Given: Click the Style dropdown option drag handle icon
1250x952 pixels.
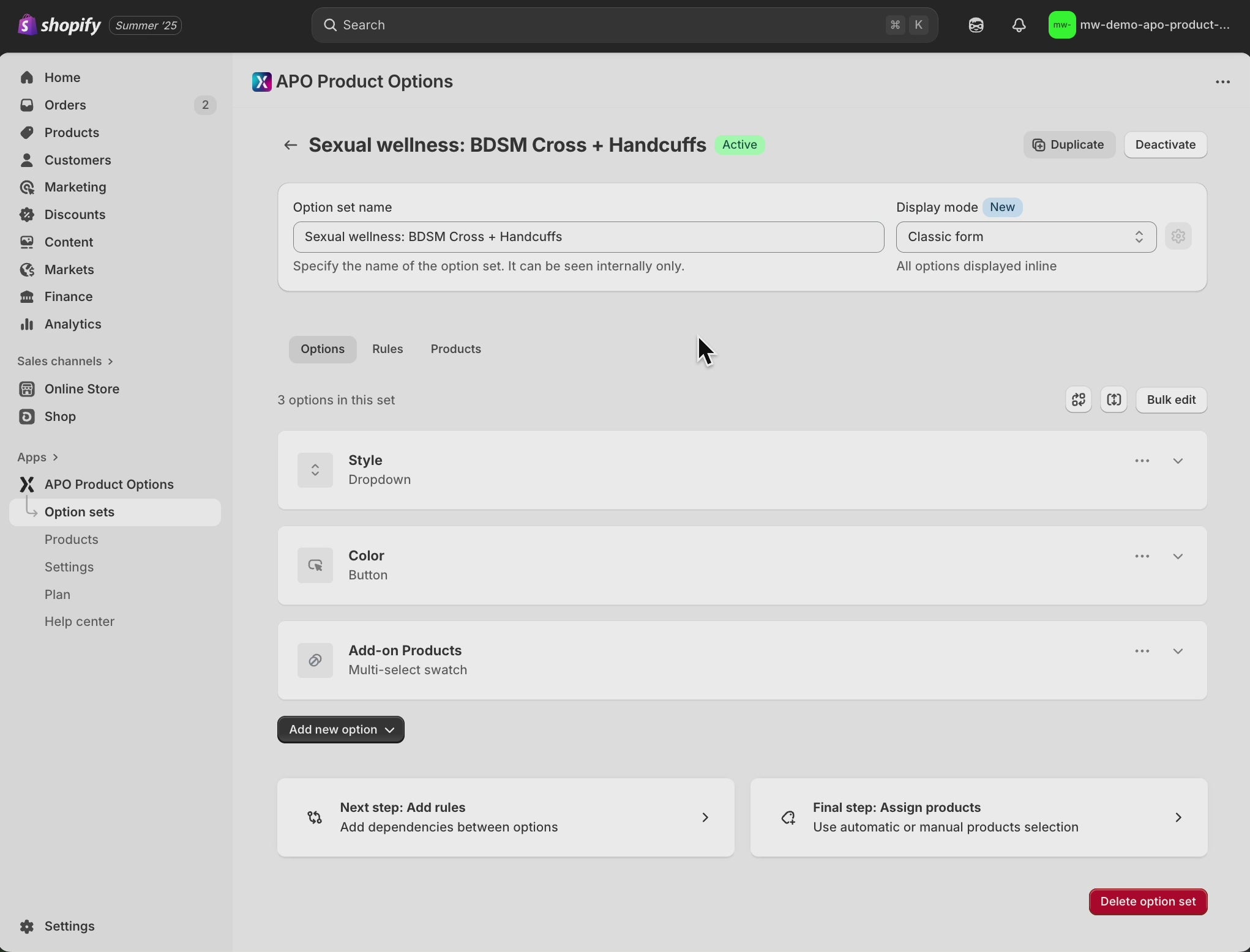Looking at the screenshot, I should [x=315, y=470].
